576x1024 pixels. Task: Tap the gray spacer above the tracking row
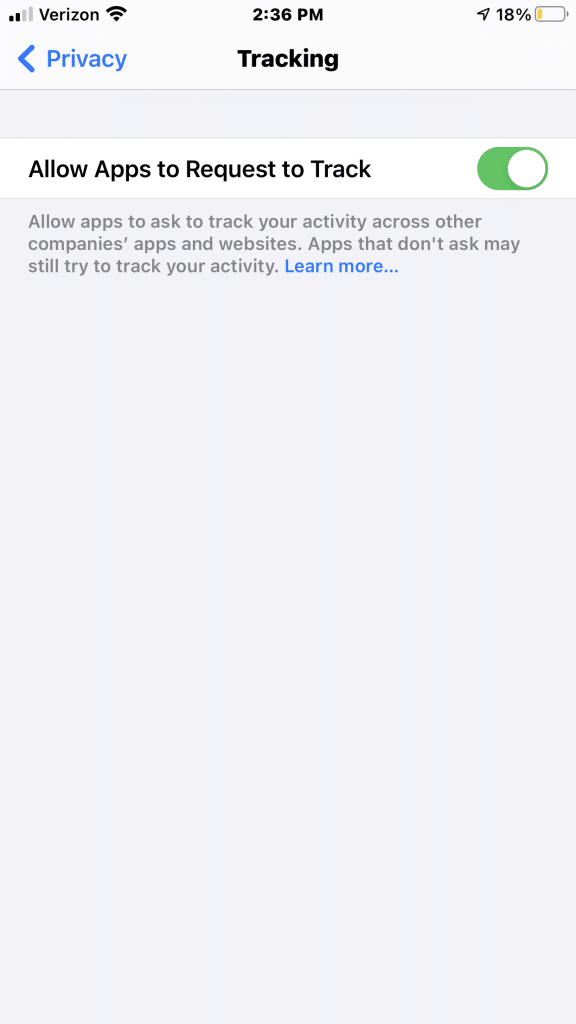[288, 114]
